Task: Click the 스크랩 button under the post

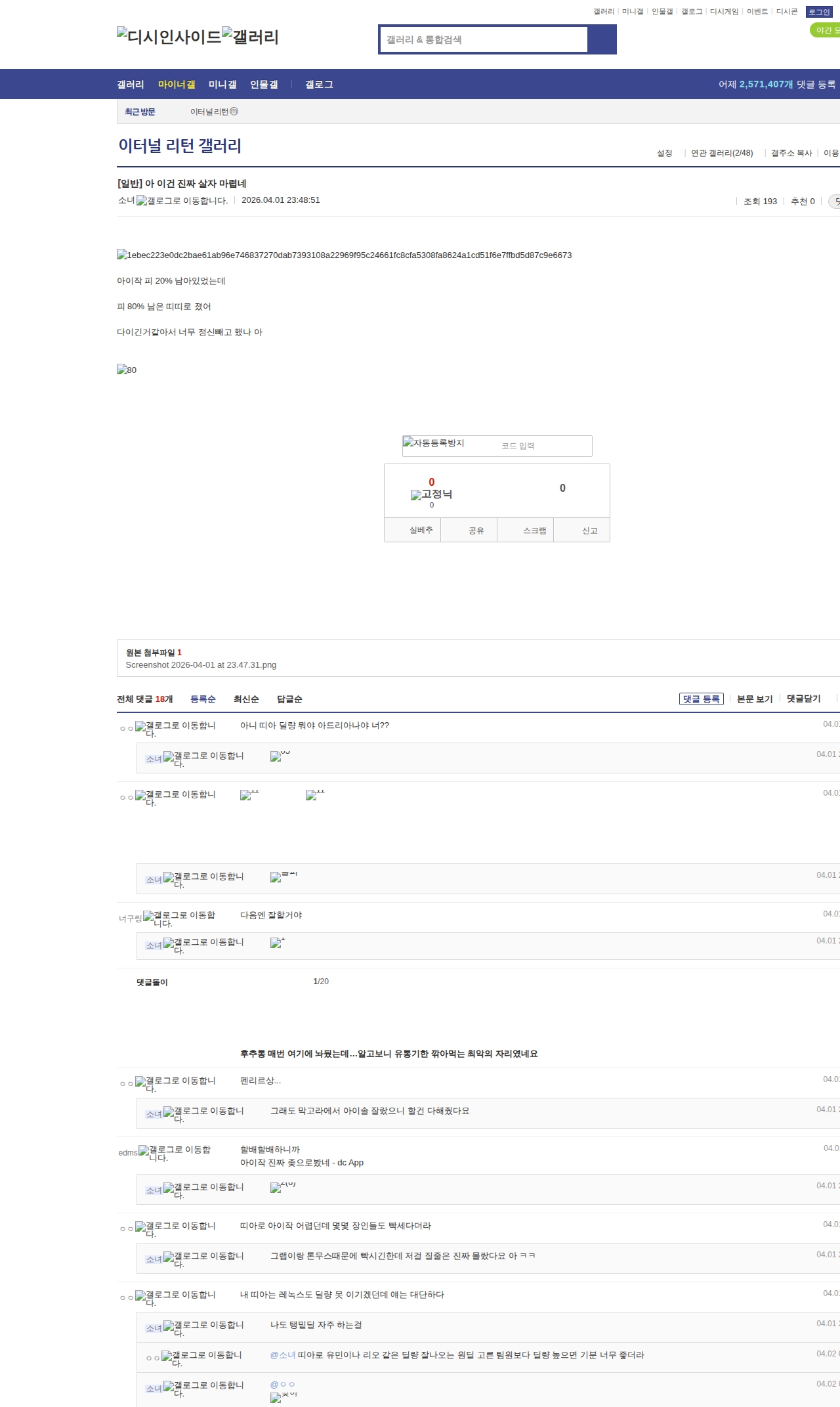Action: click(x=534, y=530)
